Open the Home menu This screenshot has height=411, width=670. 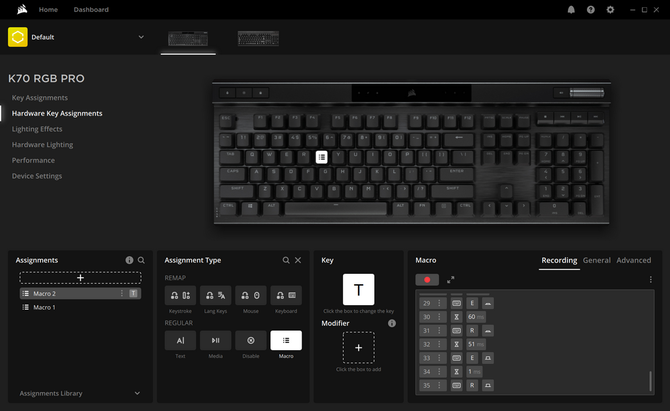pos(48,9)
